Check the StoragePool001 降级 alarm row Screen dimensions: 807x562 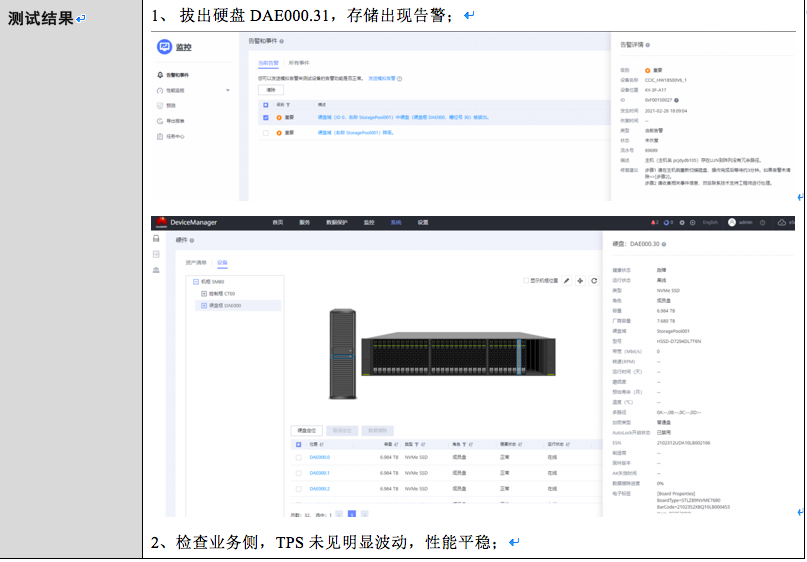pos(266,133)
